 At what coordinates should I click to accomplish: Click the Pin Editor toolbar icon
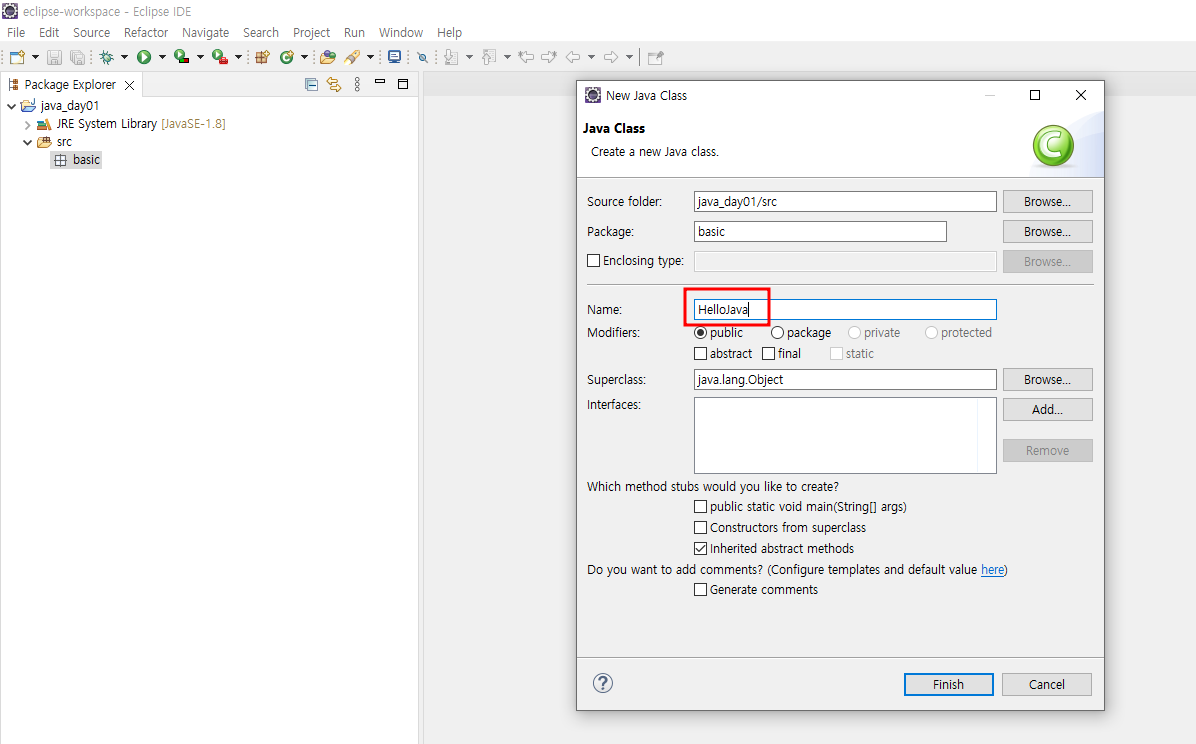click(x=655, y=57)
